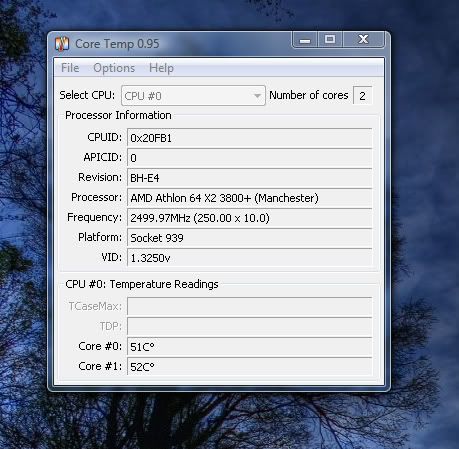The width and height of the screenshot is (459, 449).
Task: Click the empty TDP field
Action: click(249, 326)
